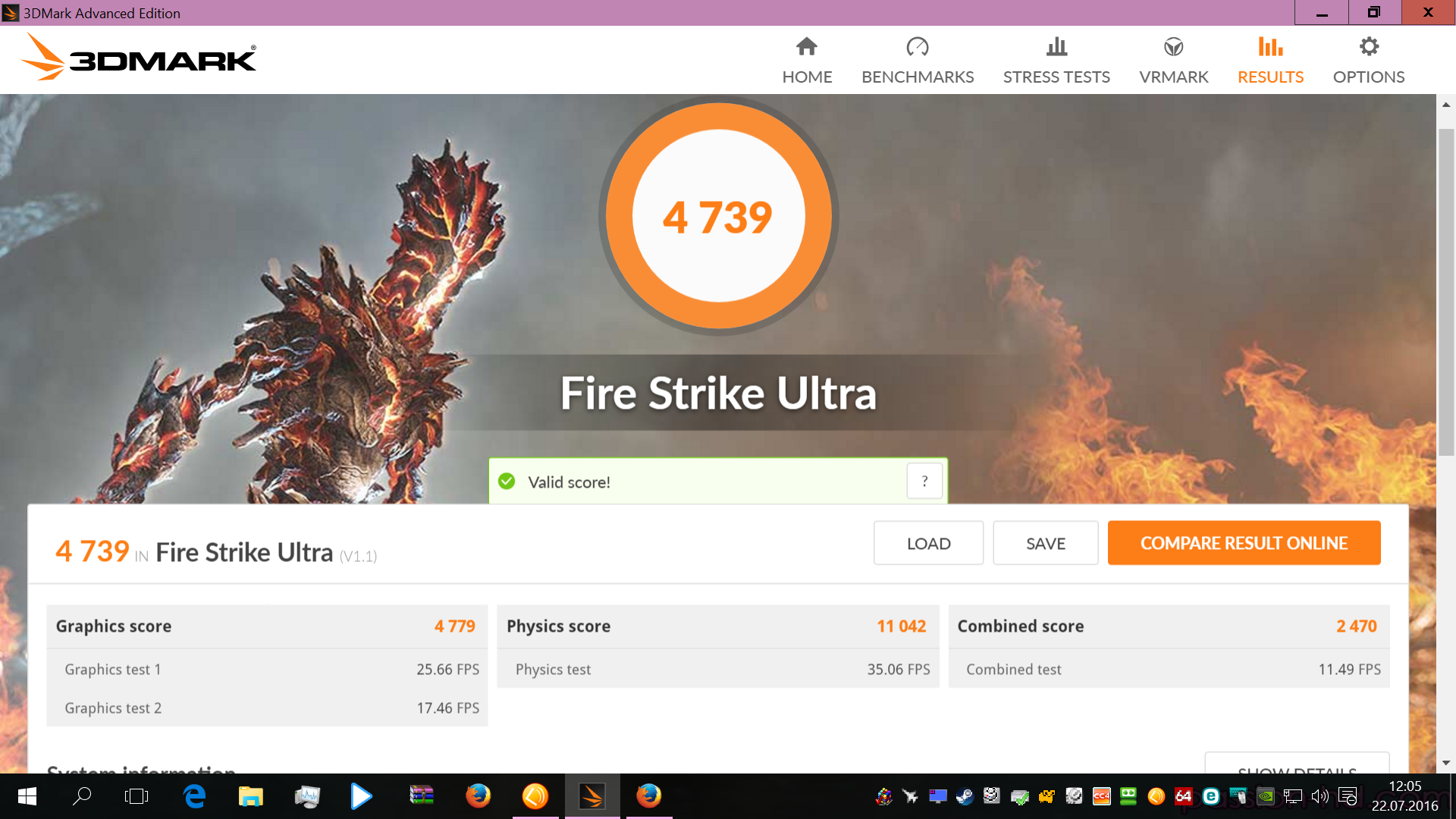
Task: Open Microsoft Edge from taskbar
Action: point(194,796)
